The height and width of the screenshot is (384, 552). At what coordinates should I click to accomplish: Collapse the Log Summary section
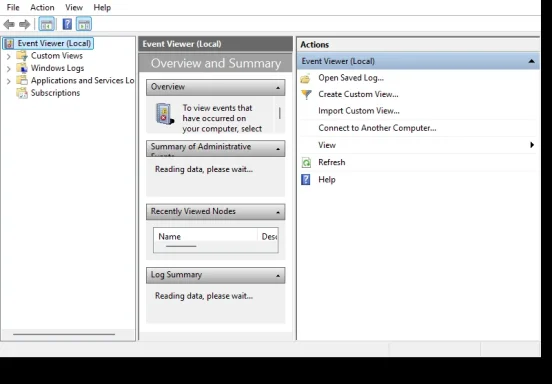click(278, 276)
